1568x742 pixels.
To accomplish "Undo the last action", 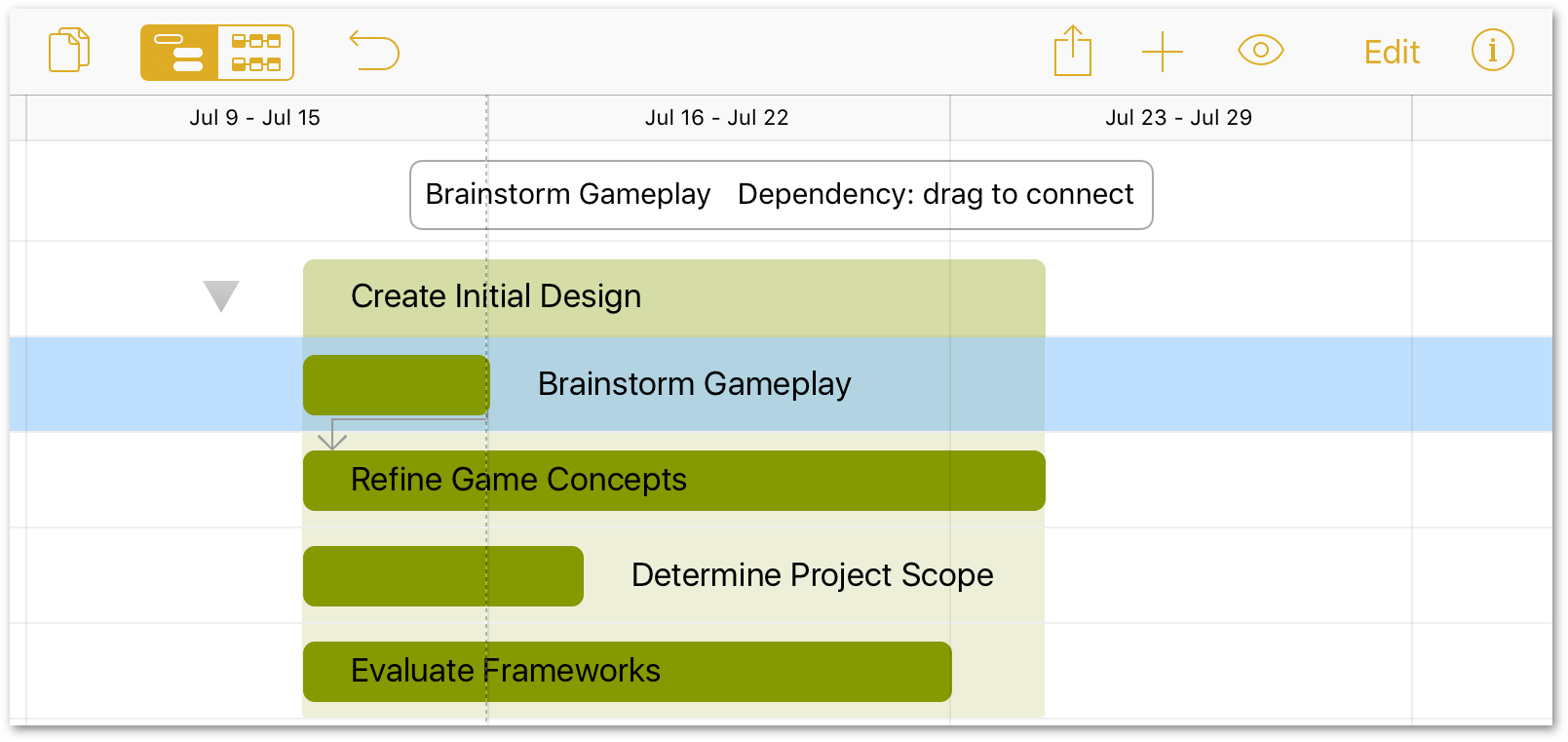I will pos(374,51).
